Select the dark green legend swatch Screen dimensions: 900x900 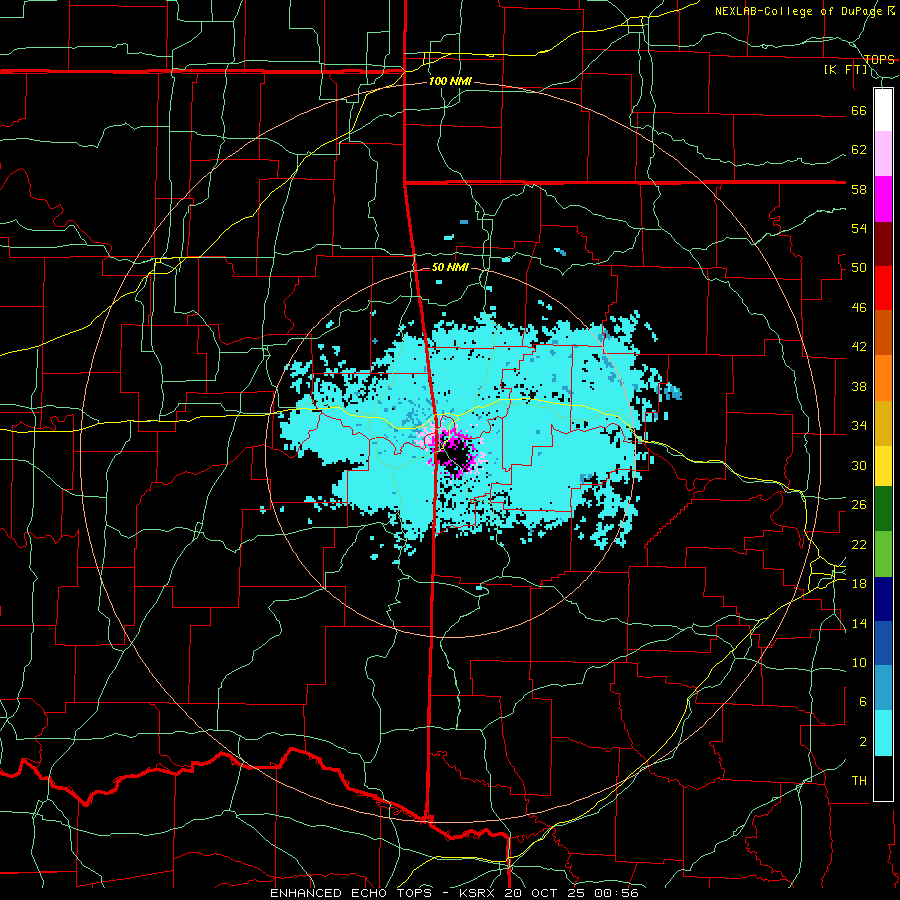pos(883,509)
